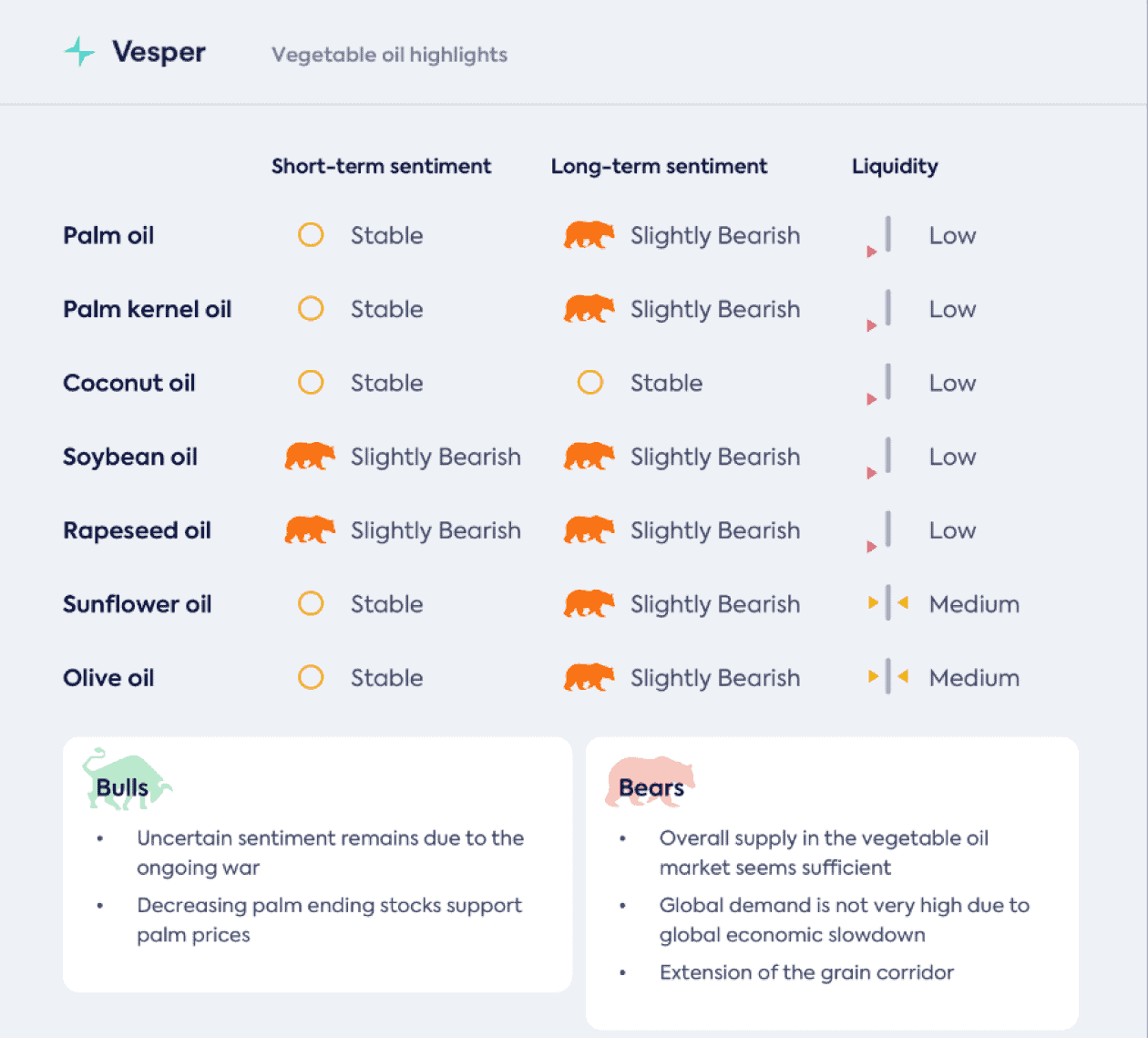Screen dimensions: 1148x1038
Task: Click Rapeseed oil short-term bear icon
Action: (310, 529)
